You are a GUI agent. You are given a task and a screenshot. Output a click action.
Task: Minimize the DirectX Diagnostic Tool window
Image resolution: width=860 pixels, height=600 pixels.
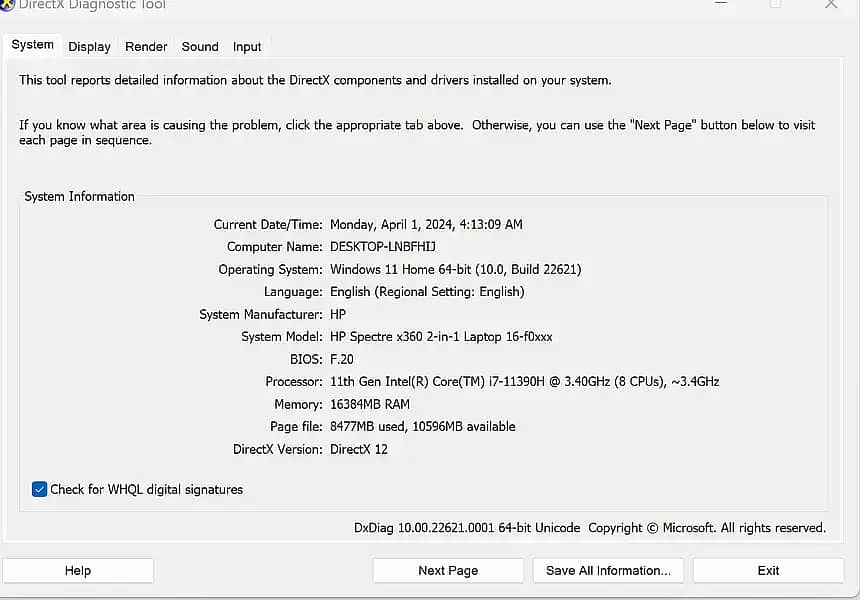click(x=721, y=3)
